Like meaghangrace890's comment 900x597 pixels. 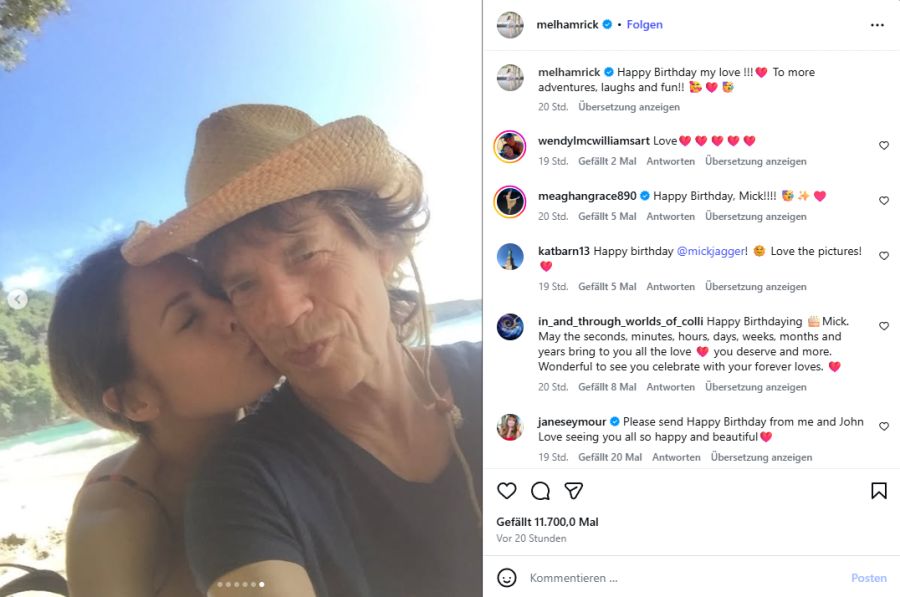(x=884, y=201)
